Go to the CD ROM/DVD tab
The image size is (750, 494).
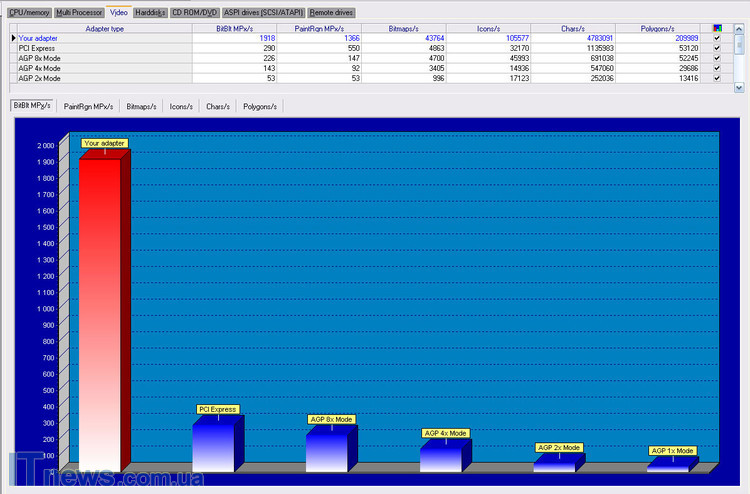tap(194, 12)
